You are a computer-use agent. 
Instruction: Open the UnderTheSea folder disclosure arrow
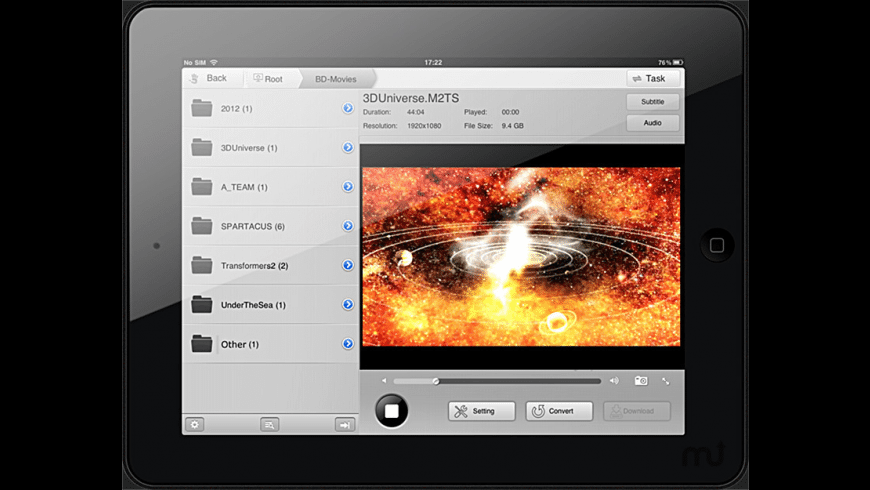click(348, 305)
